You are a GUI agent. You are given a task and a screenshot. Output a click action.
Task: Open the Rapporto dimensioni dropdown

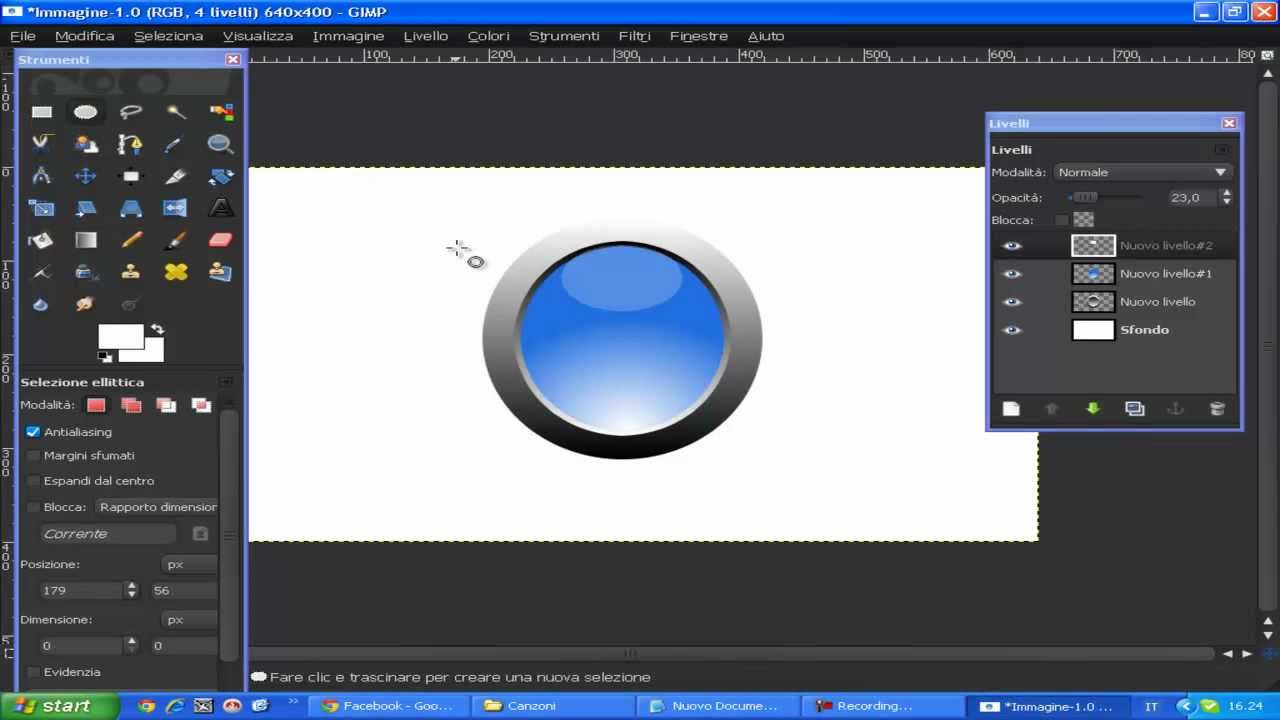click(156, 507)
